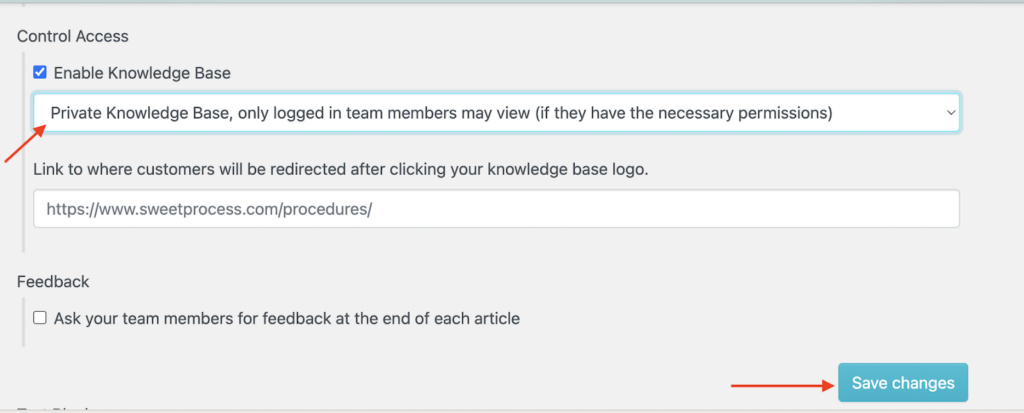Click the Feedback section heading

pyautogui.click(x=53, y=282)
